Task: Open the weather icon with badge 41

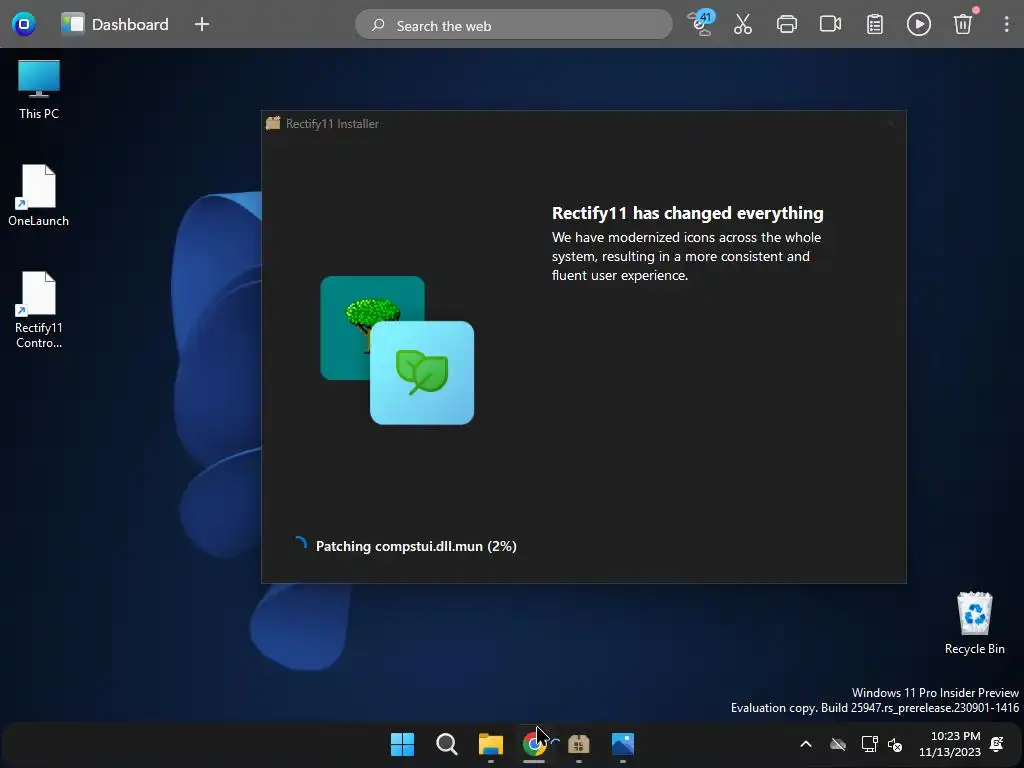Action: (x=701, y=23)
